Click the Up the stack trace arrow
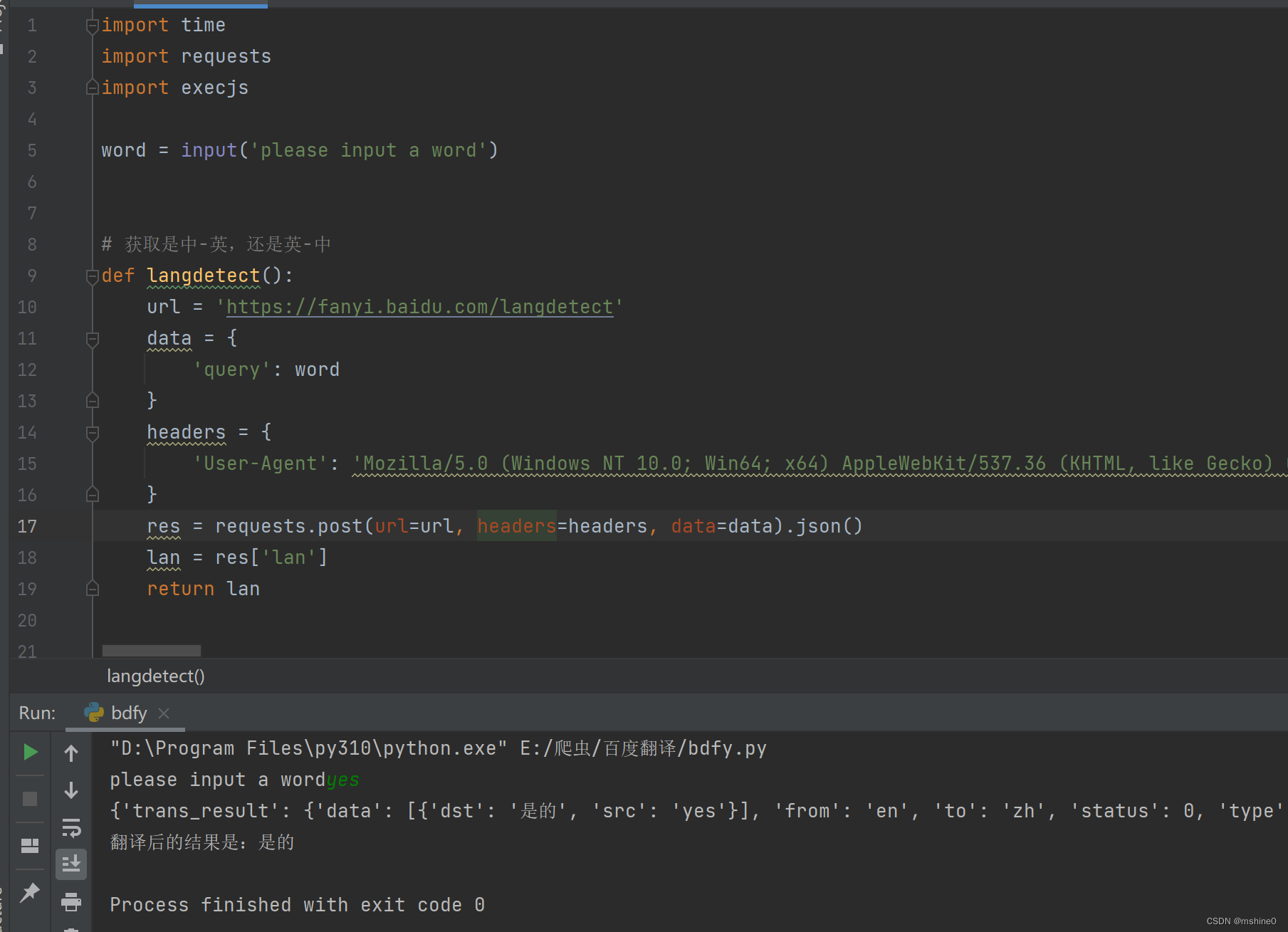The height and width of the screenshot is (932, 1288). pos(71,753)
